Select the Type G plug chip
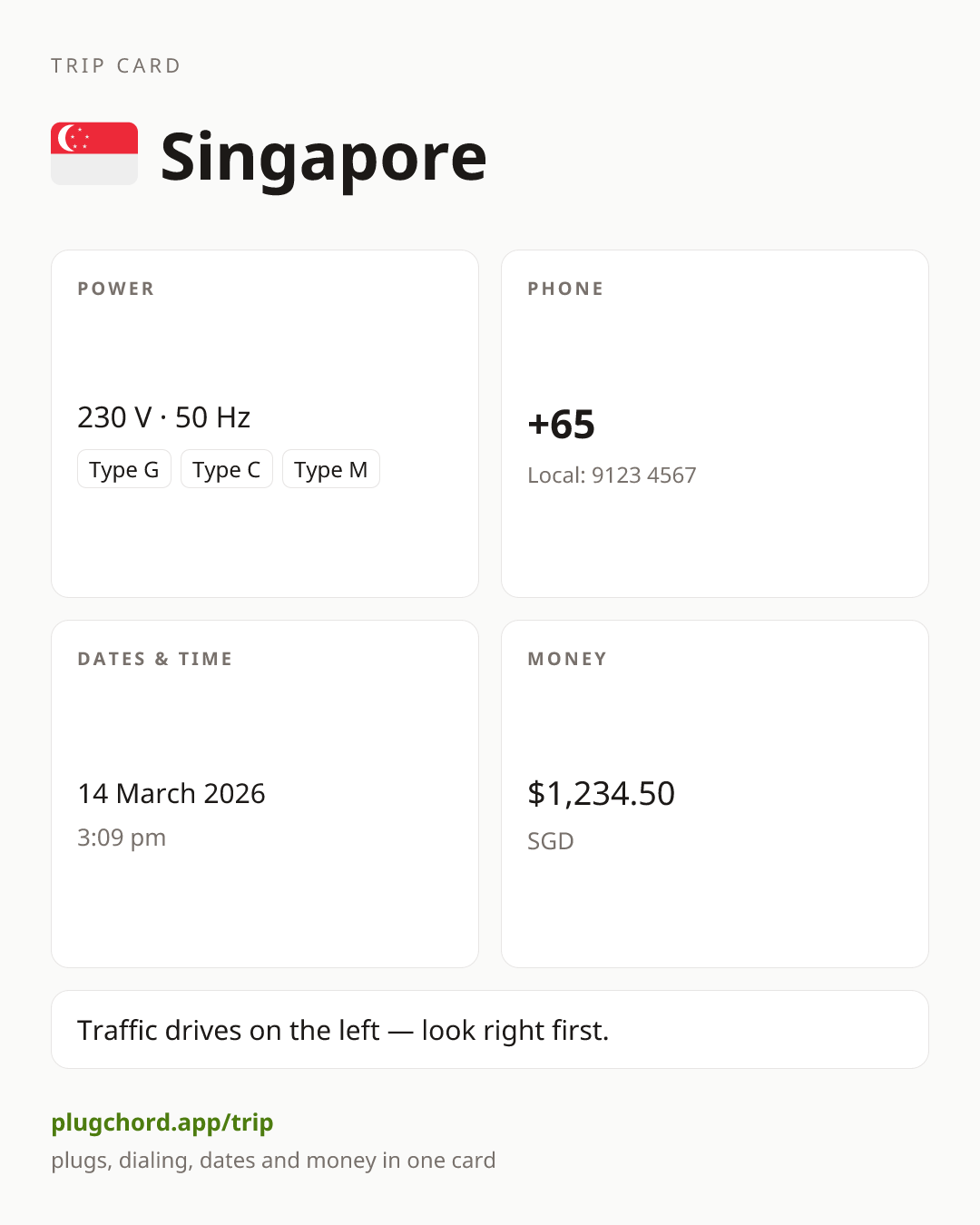 tap(124, 469)
